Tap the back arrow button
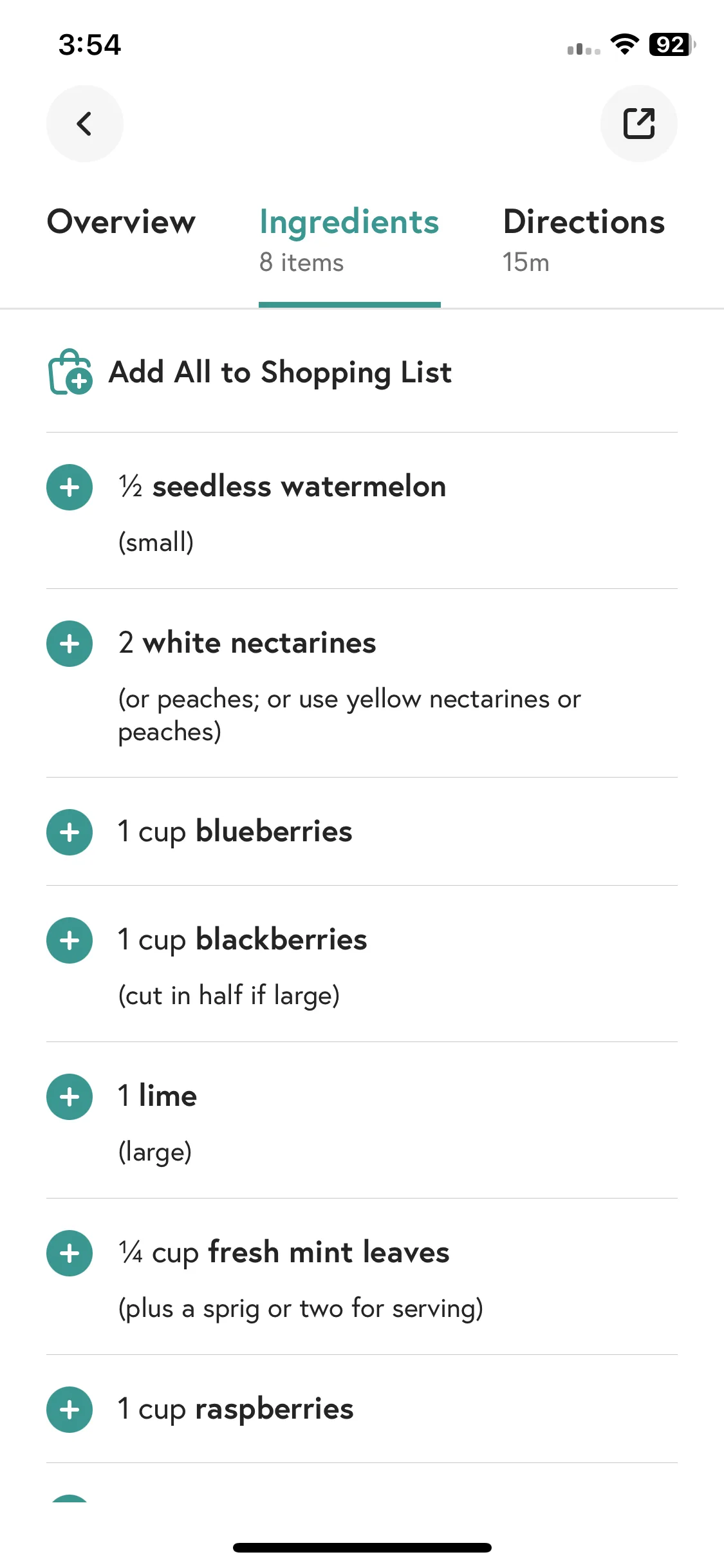Viewport: 724px width, 1568px height. 84,124
